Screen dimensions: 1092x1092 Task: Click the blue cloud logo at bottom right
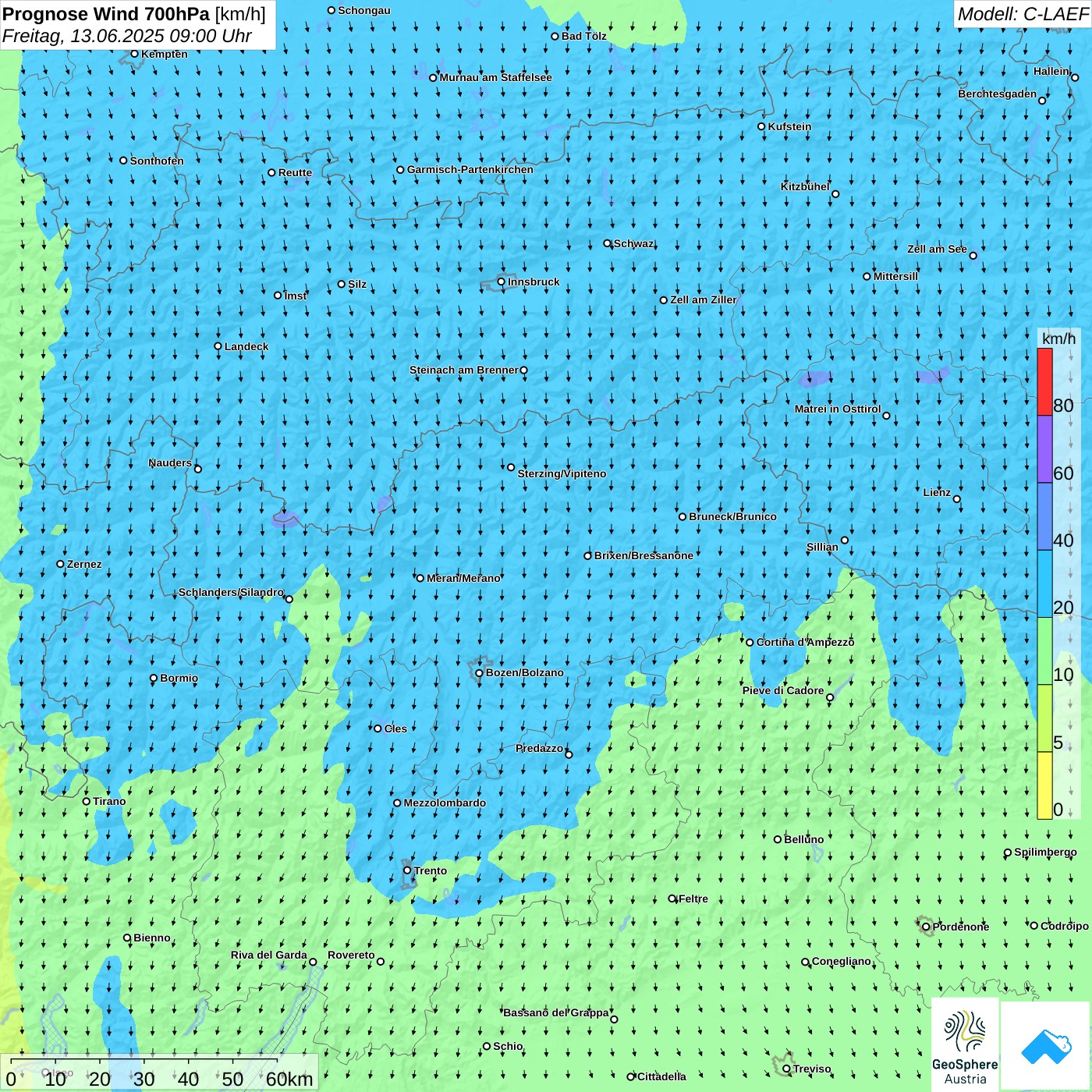pyautogui.click(x=1046, y=1046)
